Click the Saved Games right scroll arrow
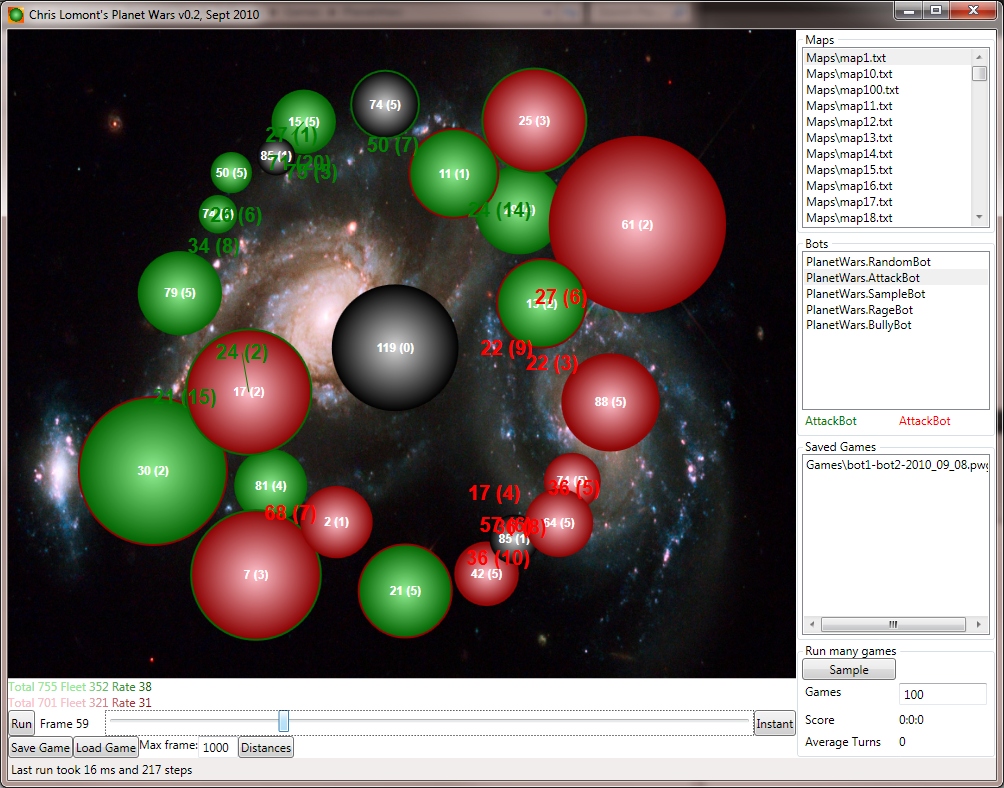 [979, 624]
